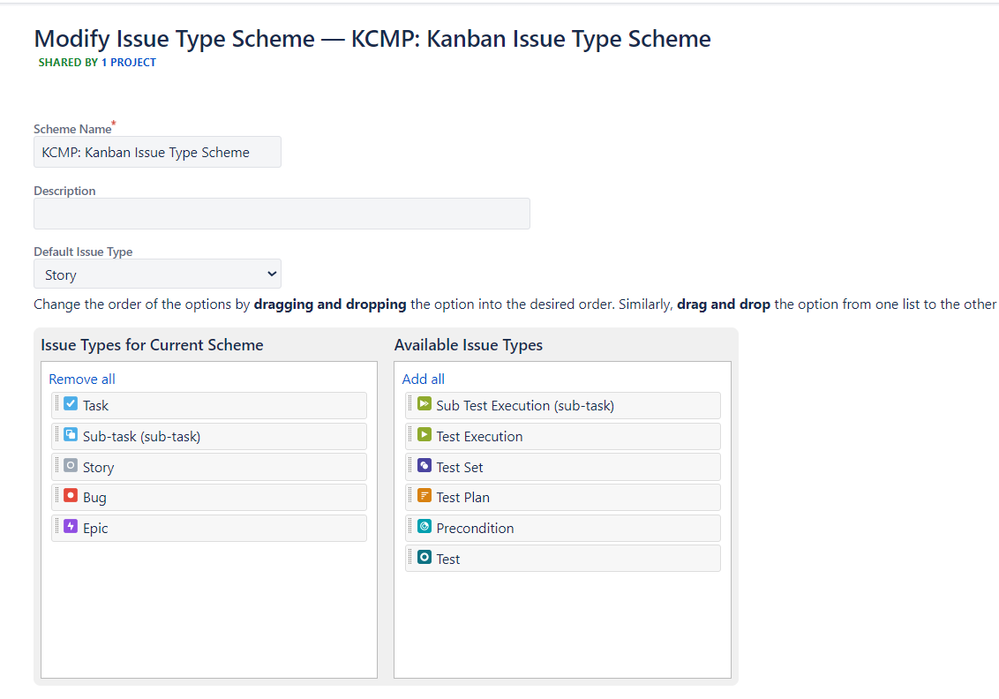Select the Available Issue Types heading
The height and width of the screenshot is (699, 999).
470,344
